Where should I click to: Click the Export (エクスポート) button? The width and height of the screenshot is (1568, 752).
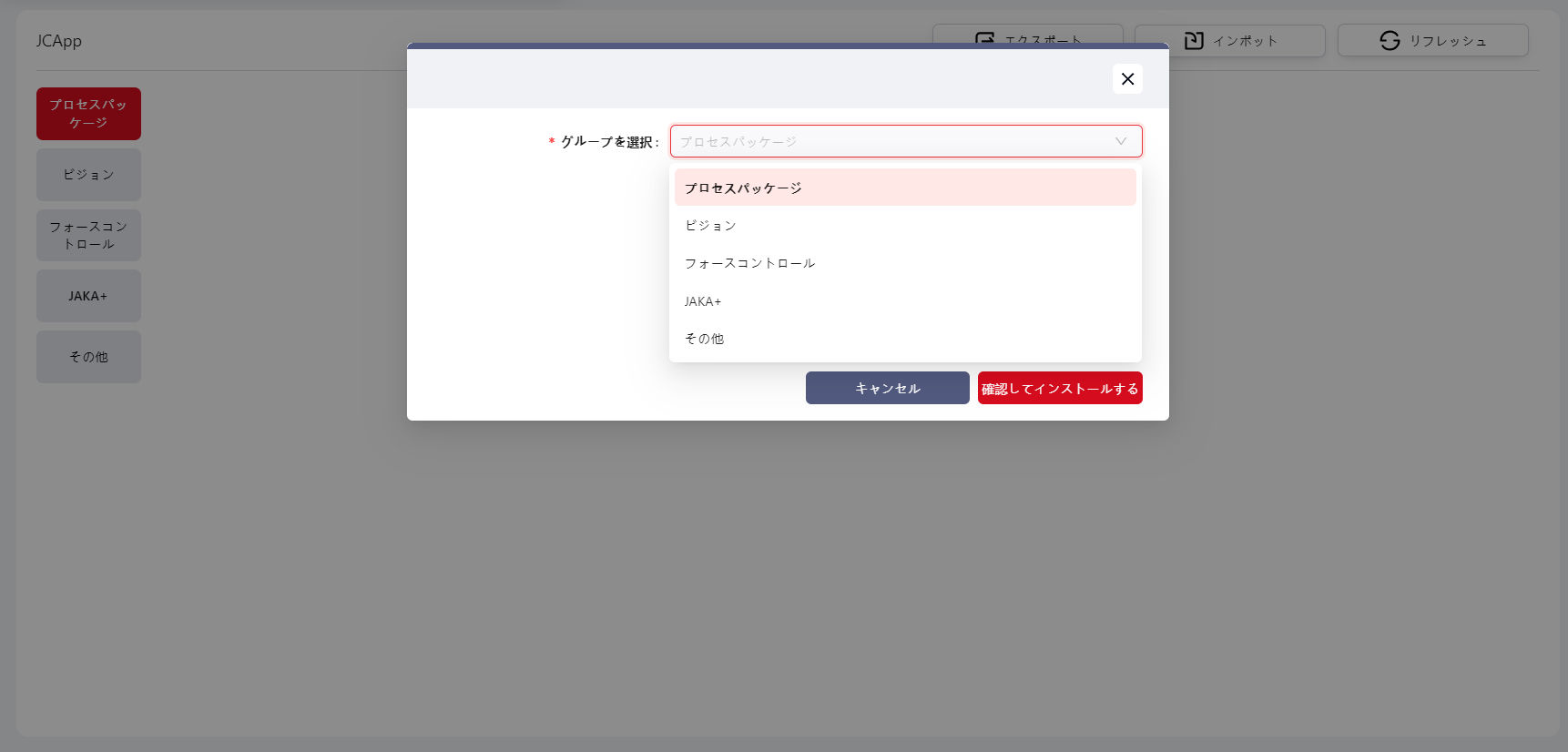coord(1027,35)
